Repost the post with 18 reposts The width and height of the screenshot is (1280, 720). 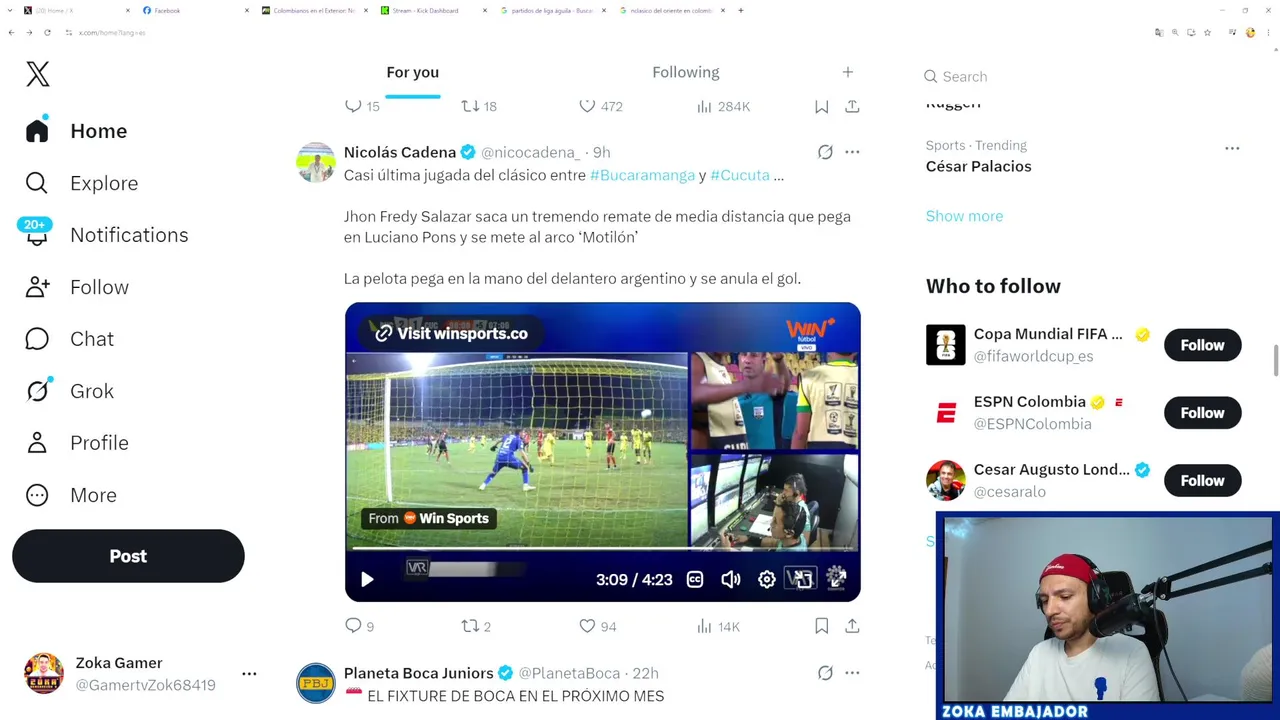(478, 106)
